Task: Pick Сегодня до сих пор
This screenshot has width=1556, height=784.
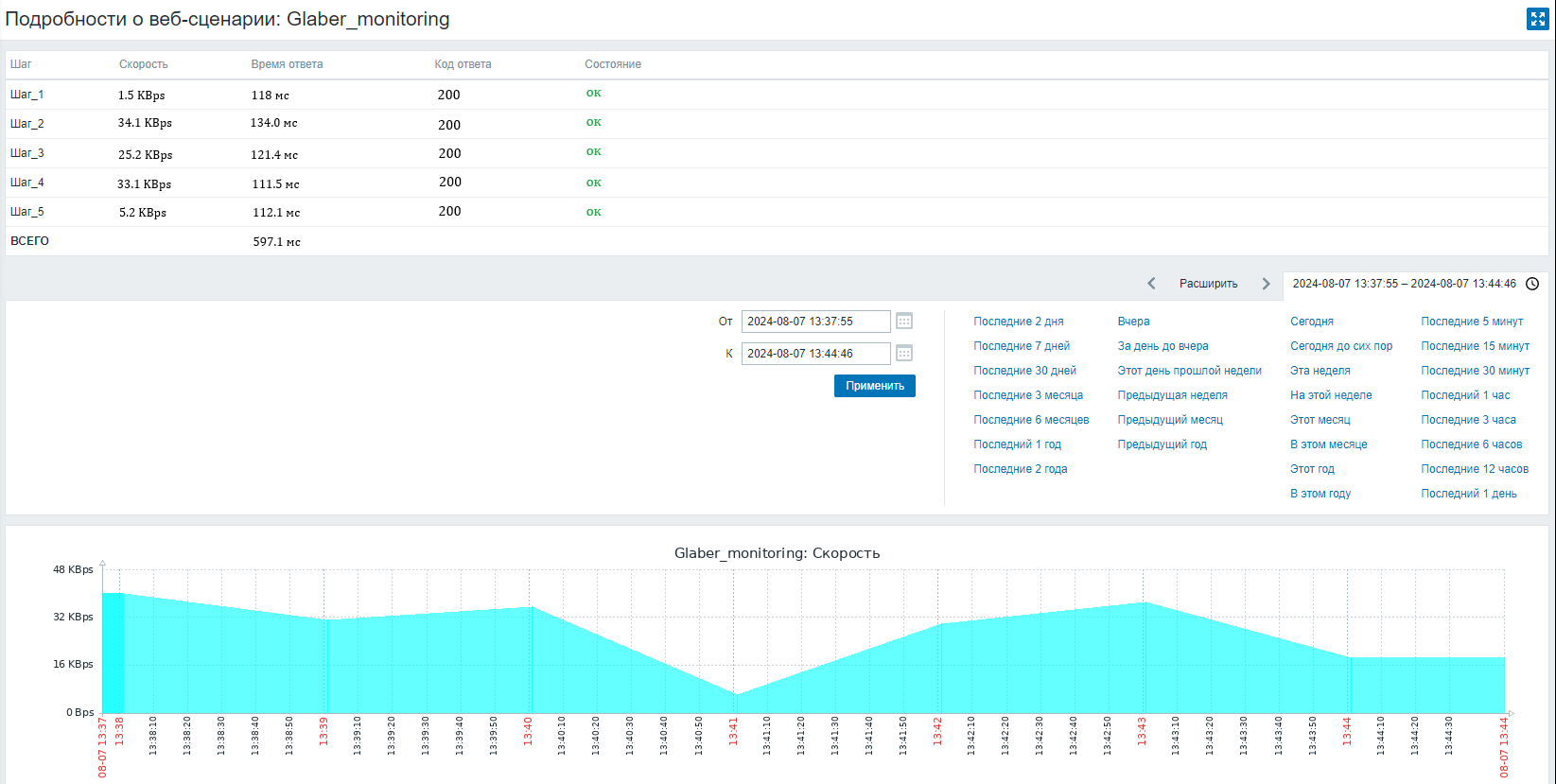Action: point(1341,346)
